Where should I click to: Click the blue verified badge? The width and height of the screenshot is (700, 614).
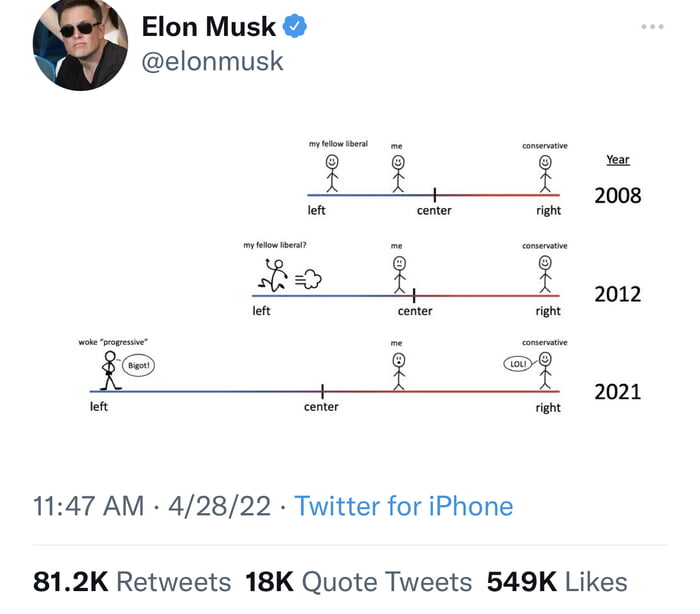pyautogui.click(x=295, y=26)
